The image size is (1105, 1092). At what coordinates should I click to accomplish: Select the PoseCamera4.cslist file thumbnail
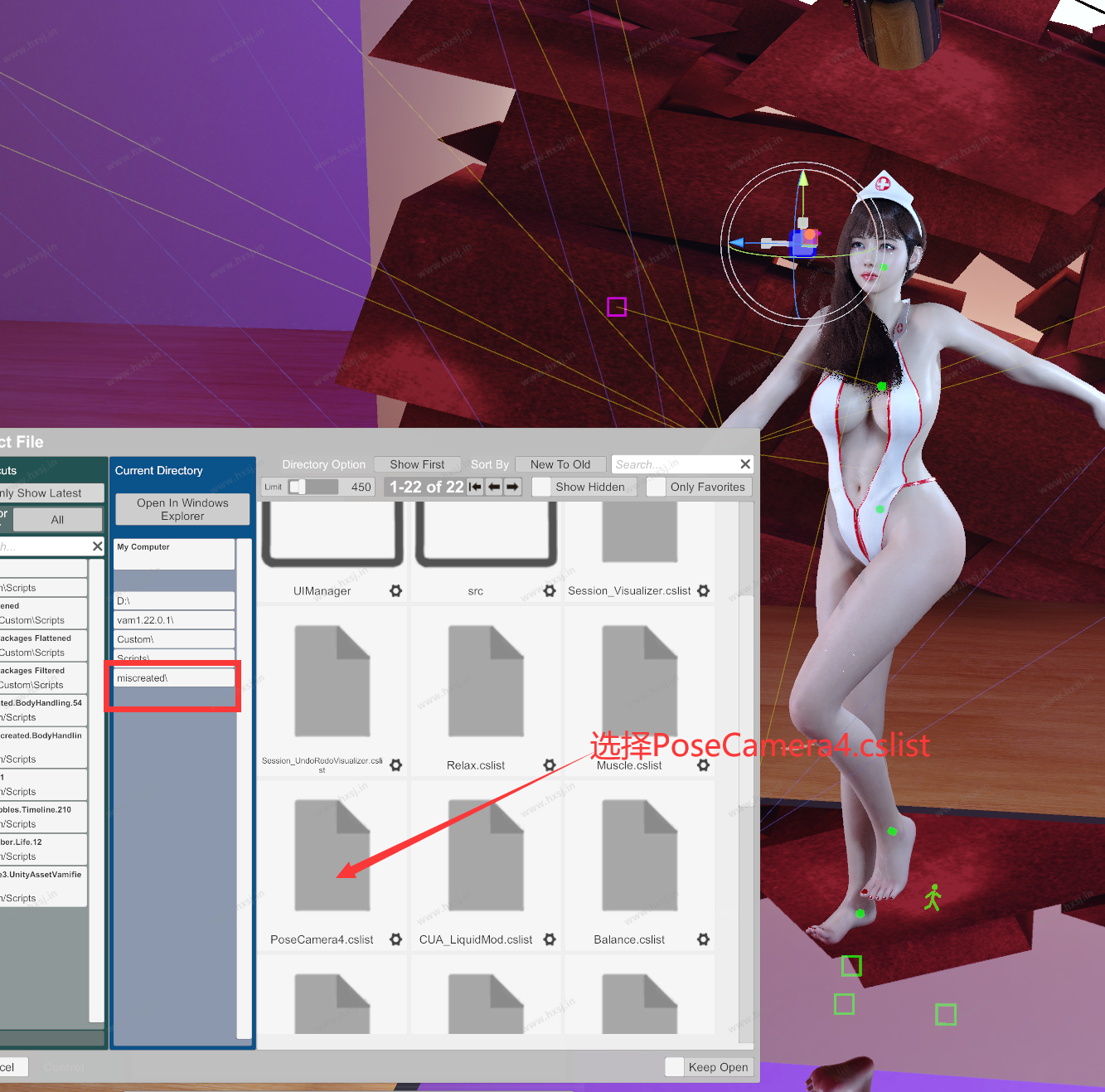tap(332, 855)
